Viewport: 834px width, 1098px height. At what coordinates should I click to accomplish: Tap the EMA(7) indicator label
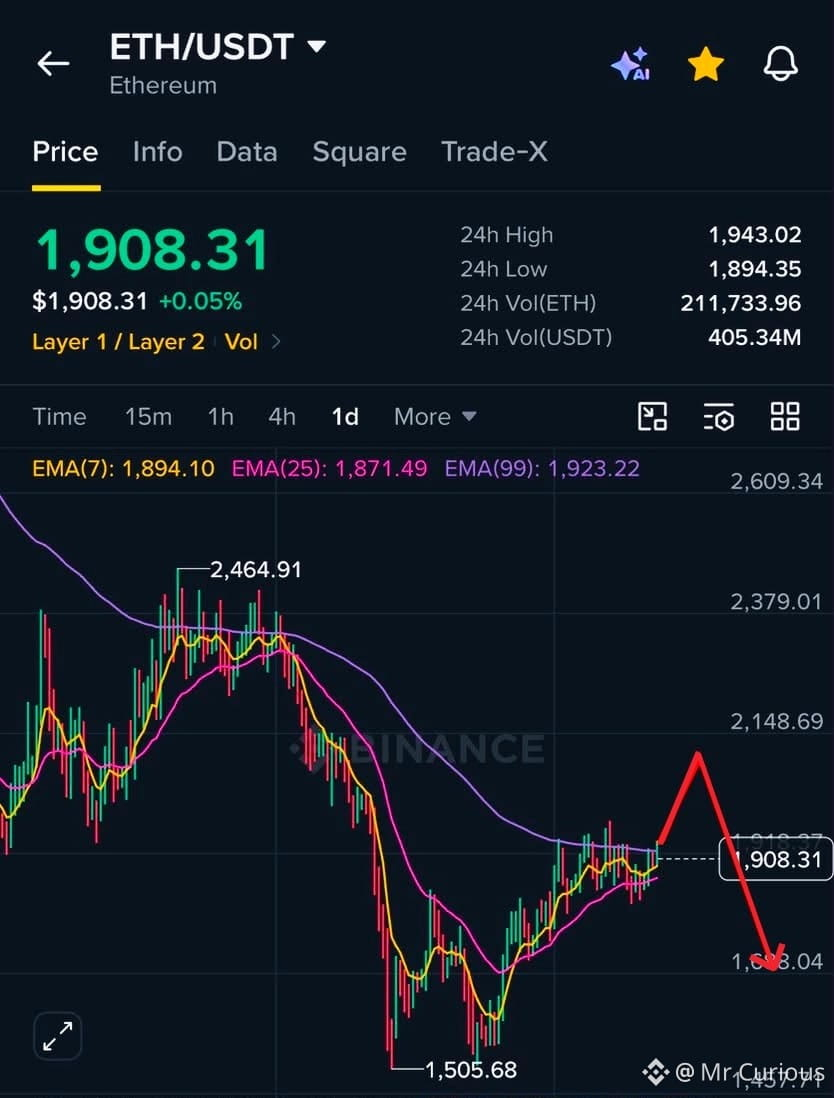[x=123, y=468]
